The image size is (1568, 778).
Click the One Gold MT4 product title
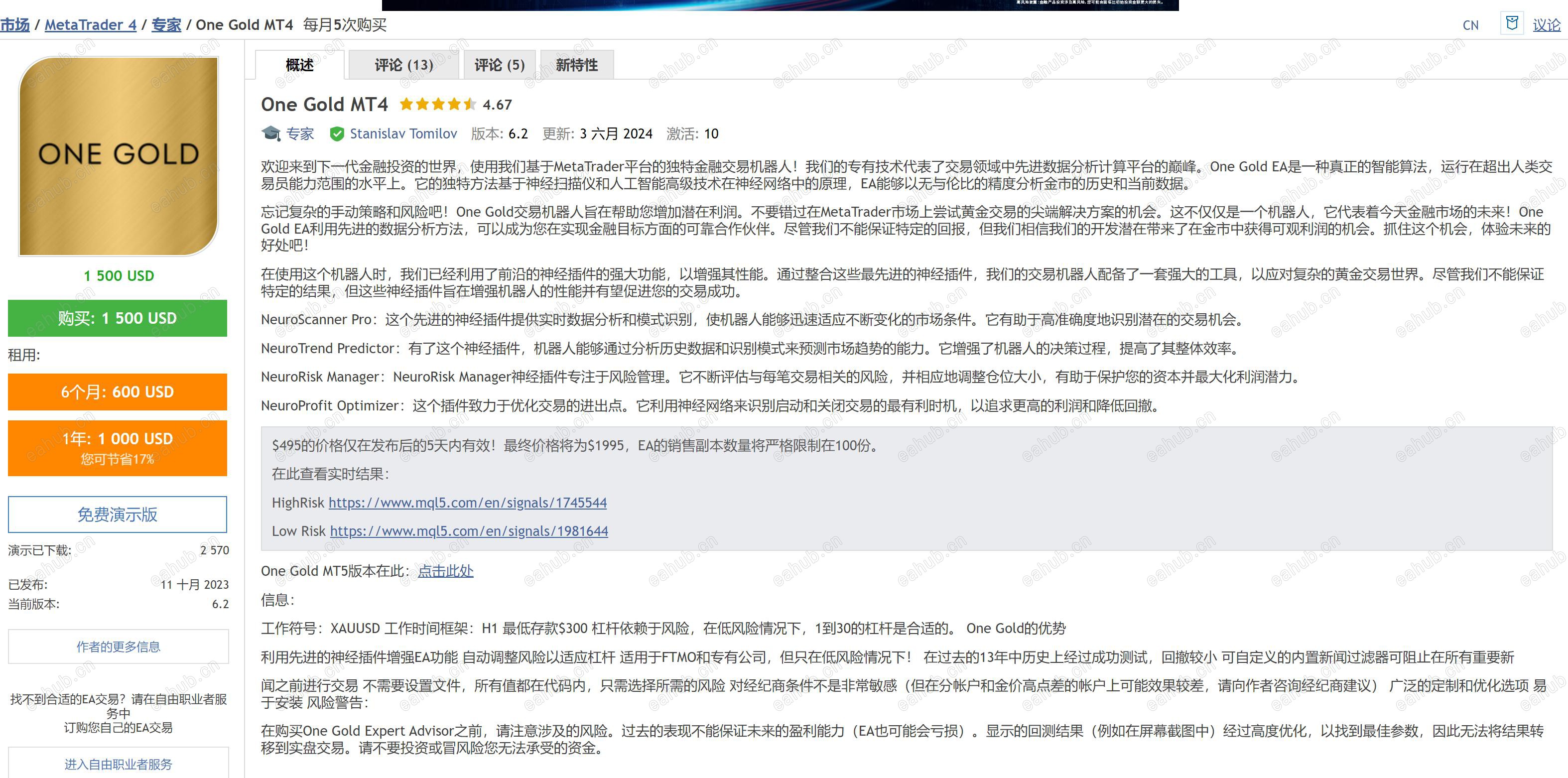click(x=324, y=105)
